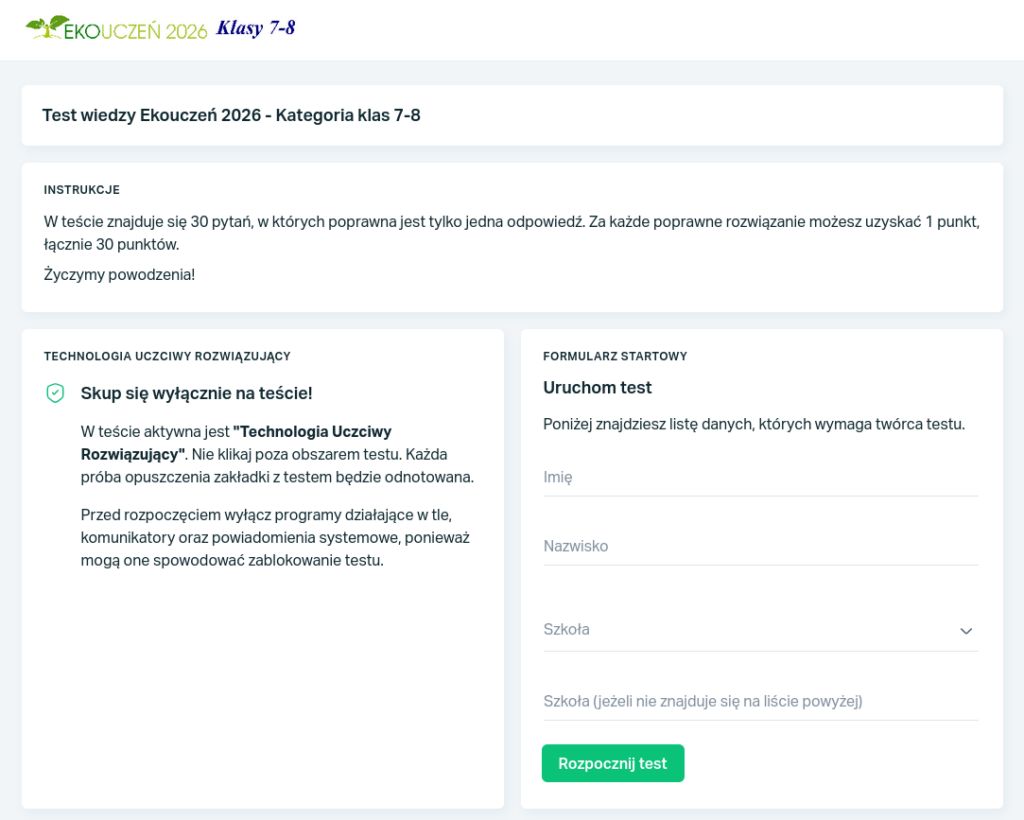Select the Nazwisko input field
Screen dimensions: 1024x820
click(760, 546)
